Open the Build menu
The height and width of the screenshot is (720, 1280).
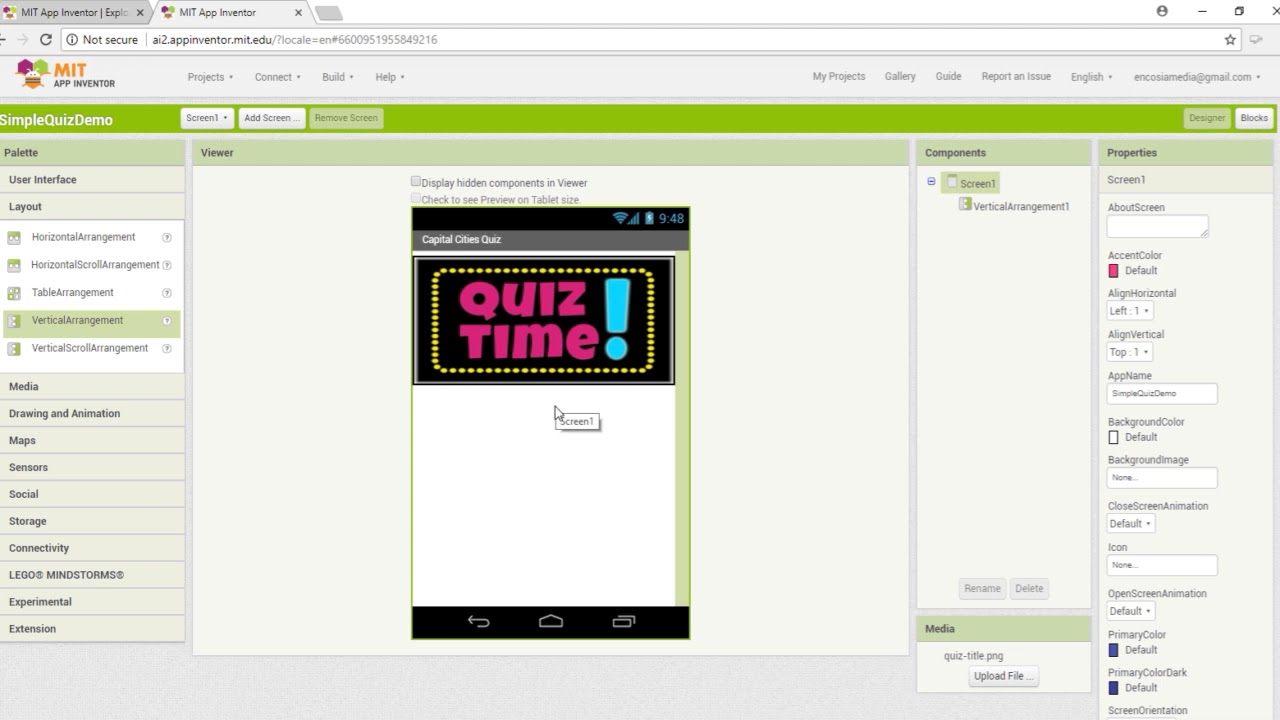338,77
